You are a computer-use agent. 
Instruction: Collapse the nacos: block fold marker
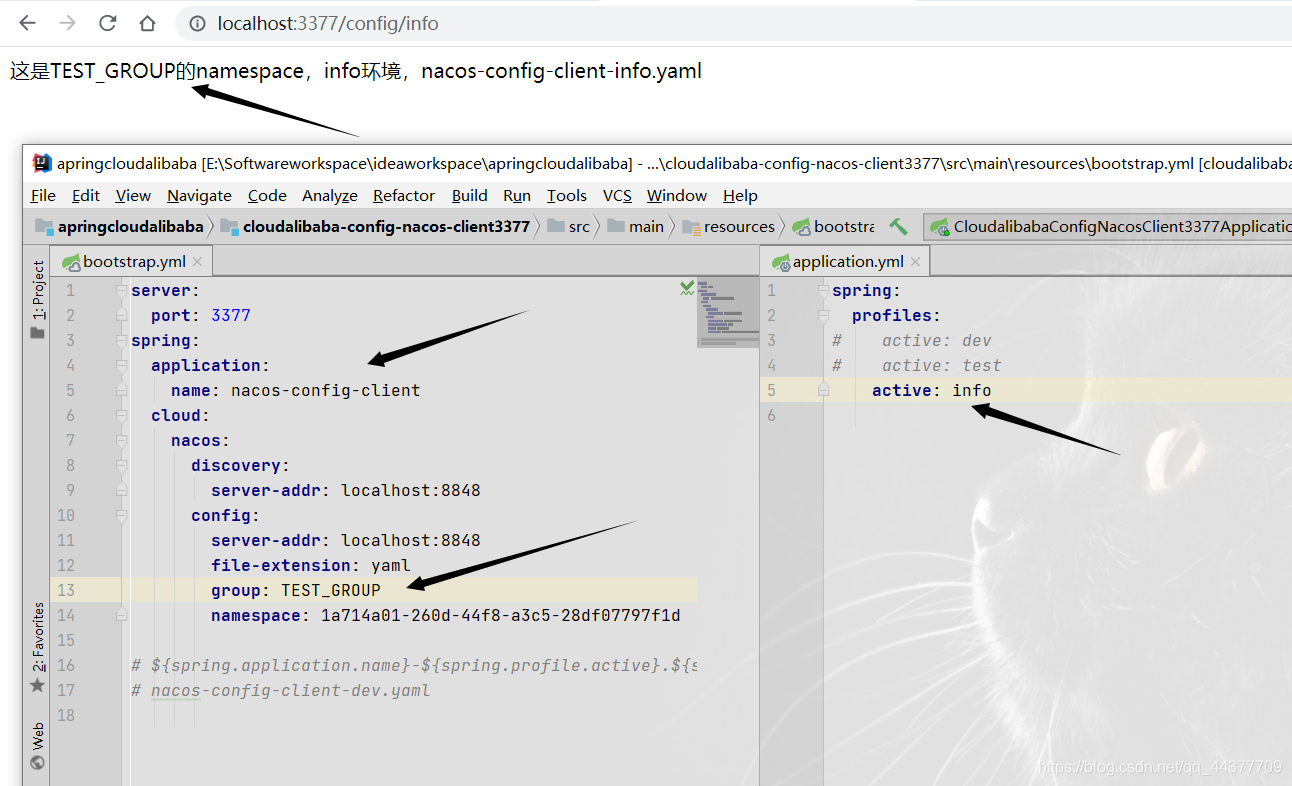click(121, 441)
